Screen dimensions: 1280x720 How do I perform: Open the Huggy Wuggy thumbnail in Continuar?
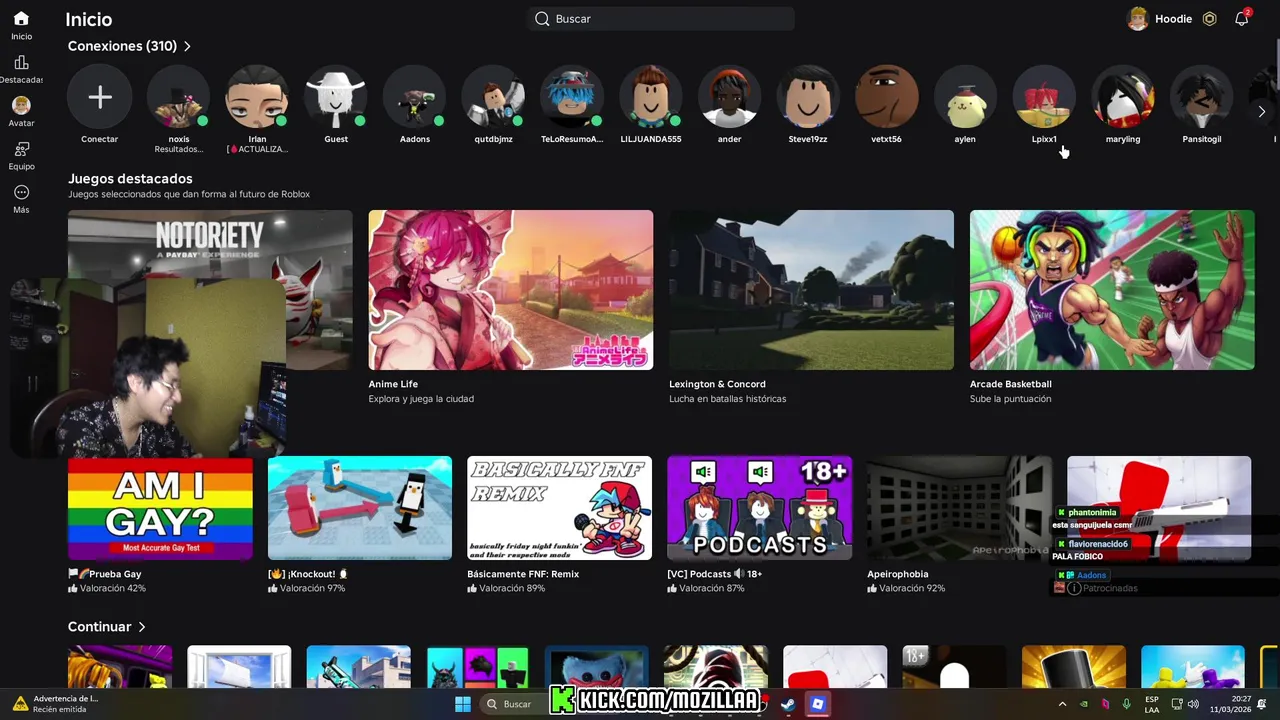(x=597, y=666)
